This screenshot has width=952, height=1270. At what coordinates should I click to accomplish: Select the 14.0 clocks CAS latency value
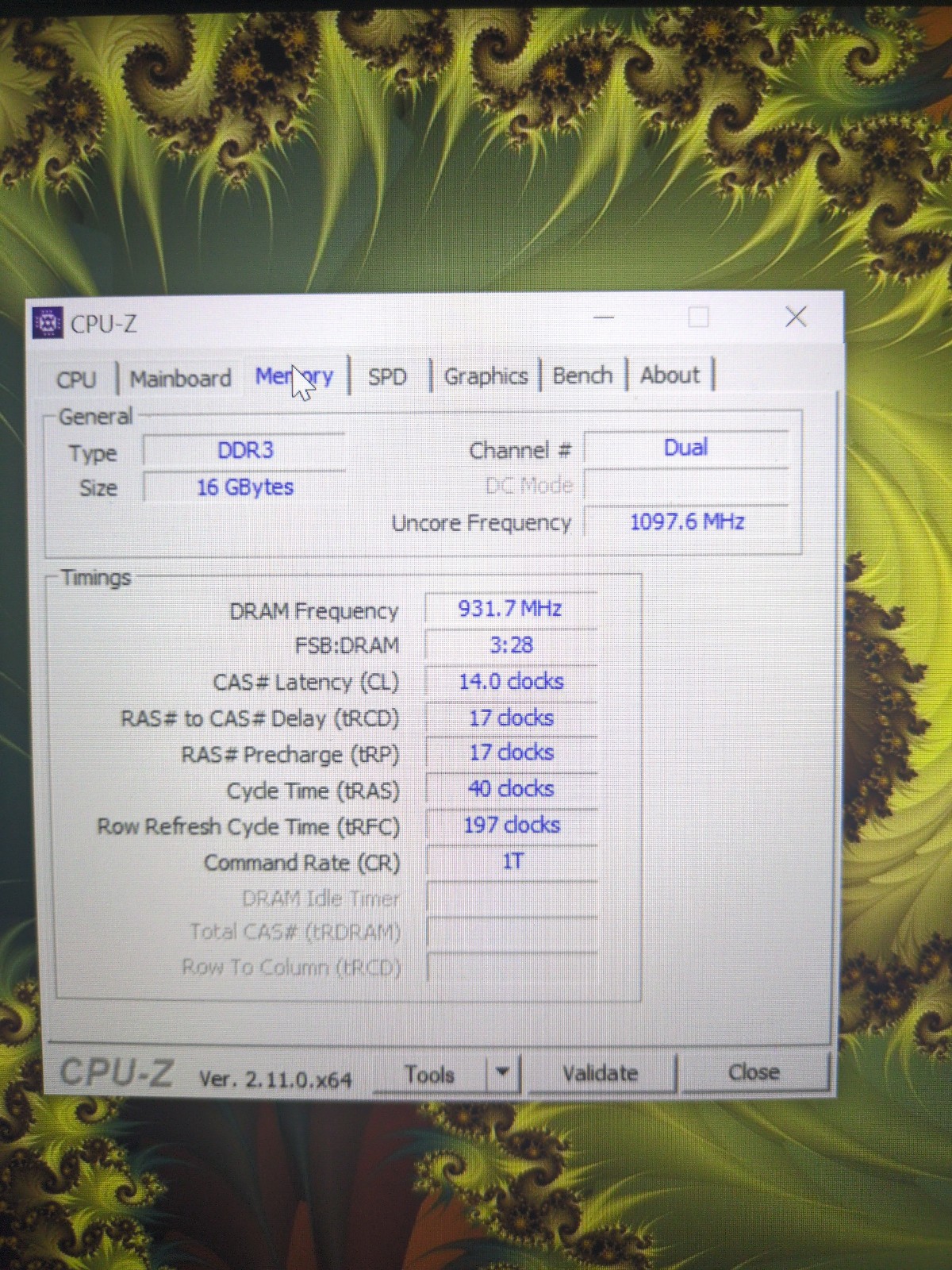coord(511,681)
